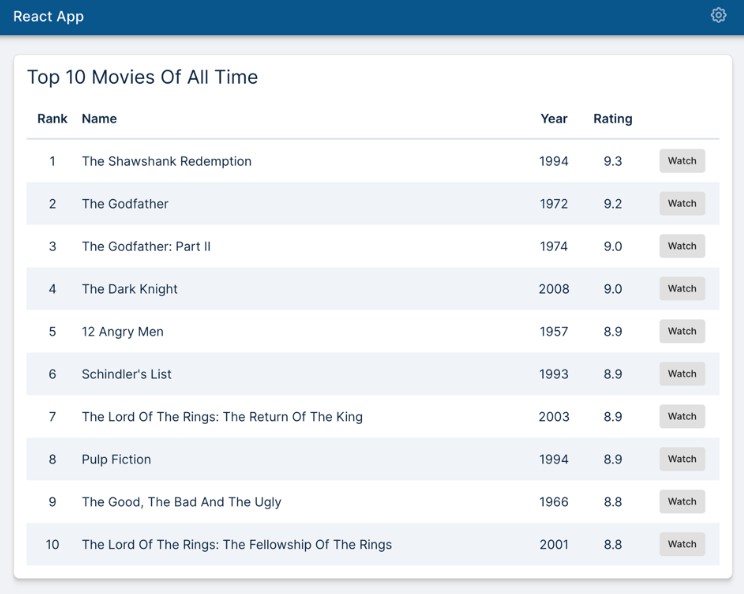Select The Shawshank Redemption movie name
Viewport: 744px width, 594px height.
(x=166, y=162)
